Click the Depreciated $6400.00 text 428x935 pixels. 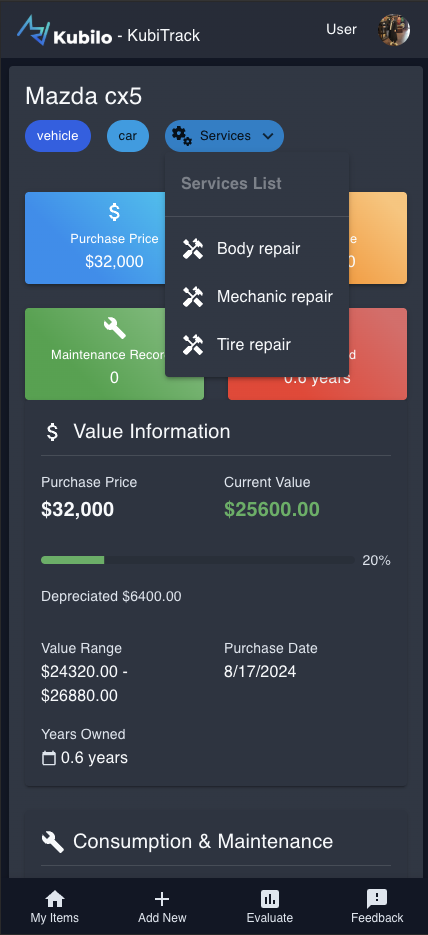click(111, 596)
